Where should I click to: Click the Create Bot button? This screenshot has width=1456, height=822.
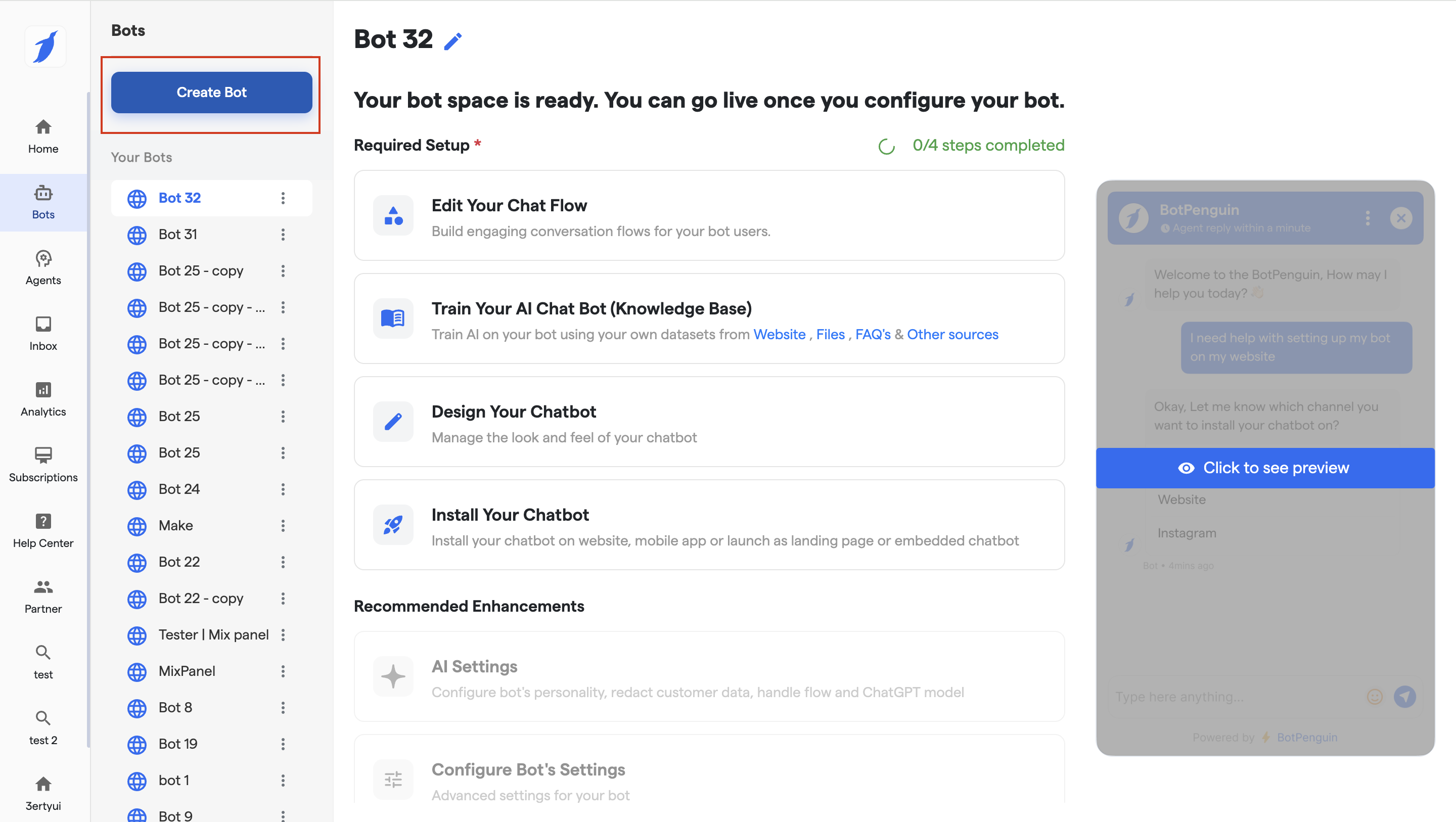coord(211,92)
